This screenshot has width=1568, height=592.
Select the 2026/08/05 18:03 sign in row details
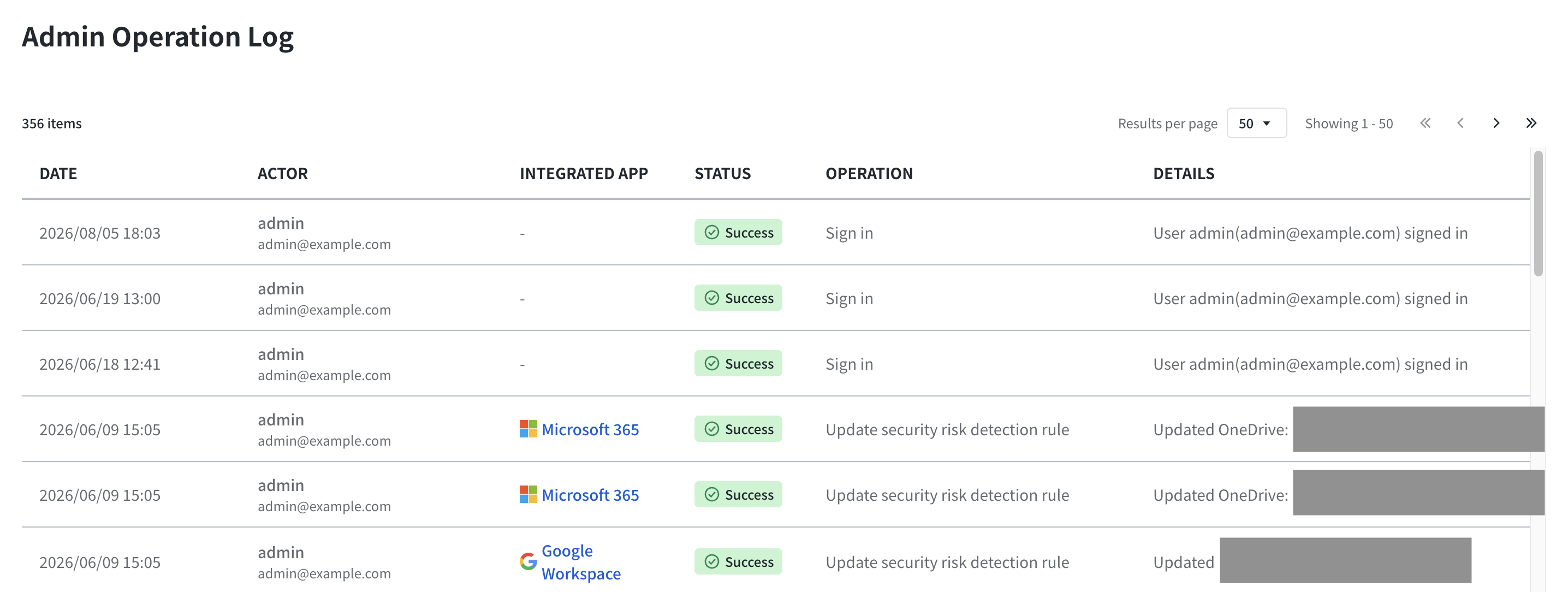[1310, 233]
